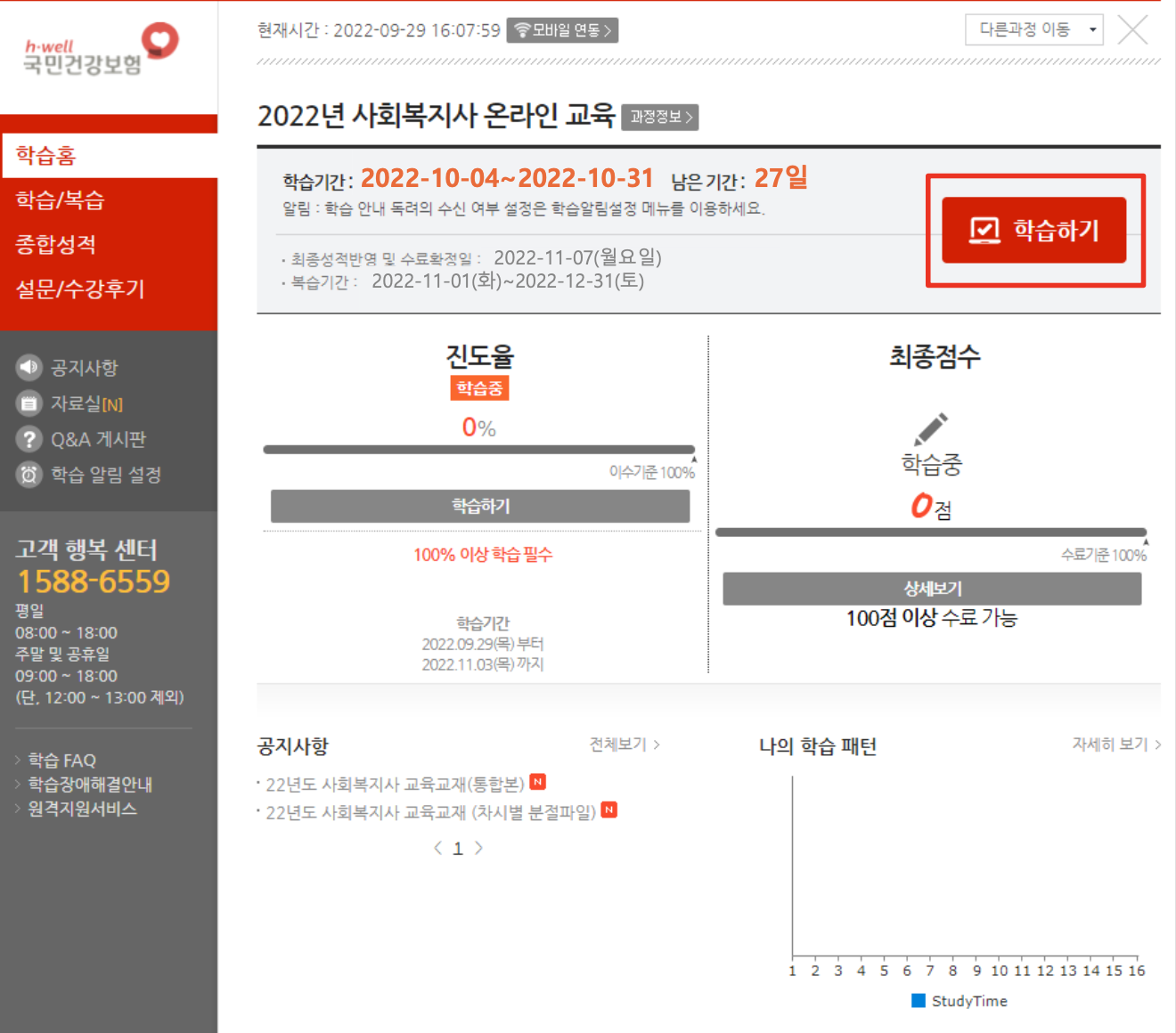This screenshot has height=1033, width=1176.
Task: Expand 자세히 보기 for 나의 학습 패턴
Action: (x=1111, y=744)
